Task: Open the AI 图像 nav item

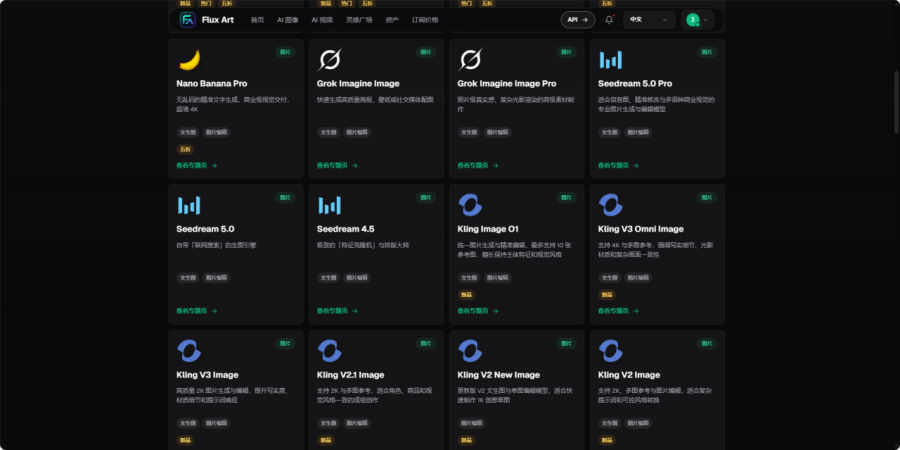Action: point(288,20)
